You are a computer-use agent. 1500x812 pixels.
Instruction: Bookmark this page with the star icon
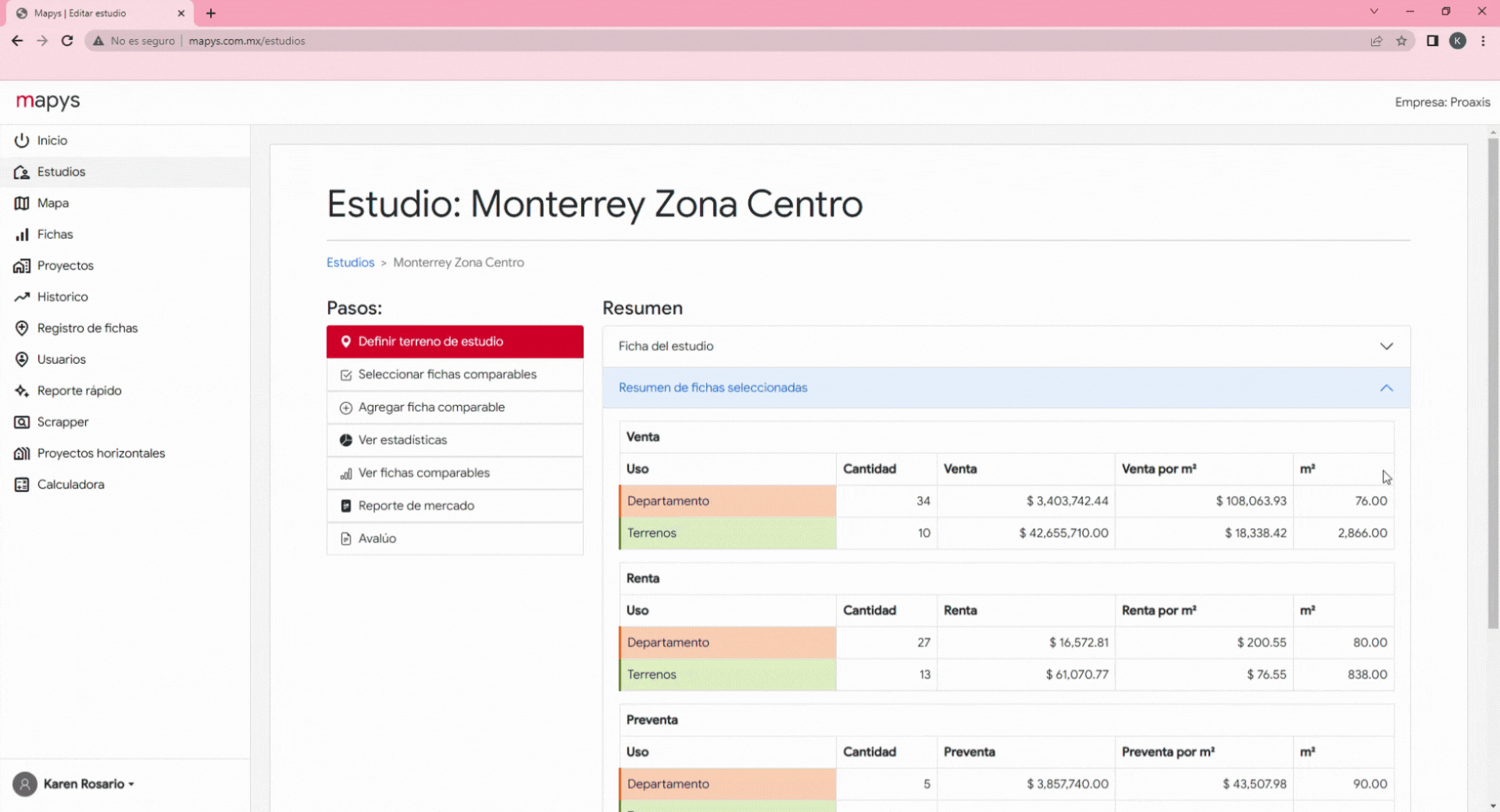pyautogui.click(x=1402, y=41)
